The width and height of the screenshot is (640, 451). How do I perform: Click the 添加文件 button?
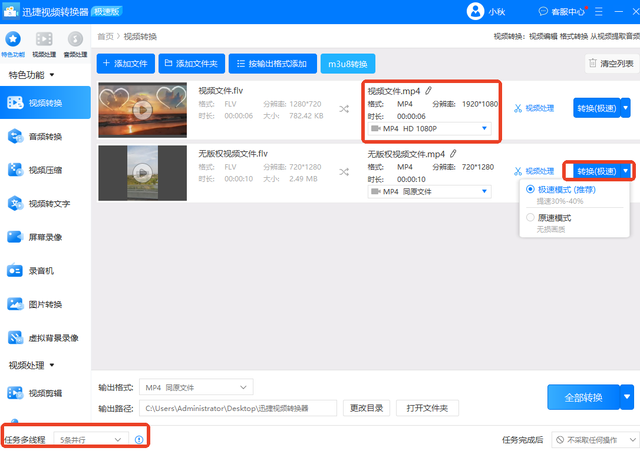click(126, 64)
